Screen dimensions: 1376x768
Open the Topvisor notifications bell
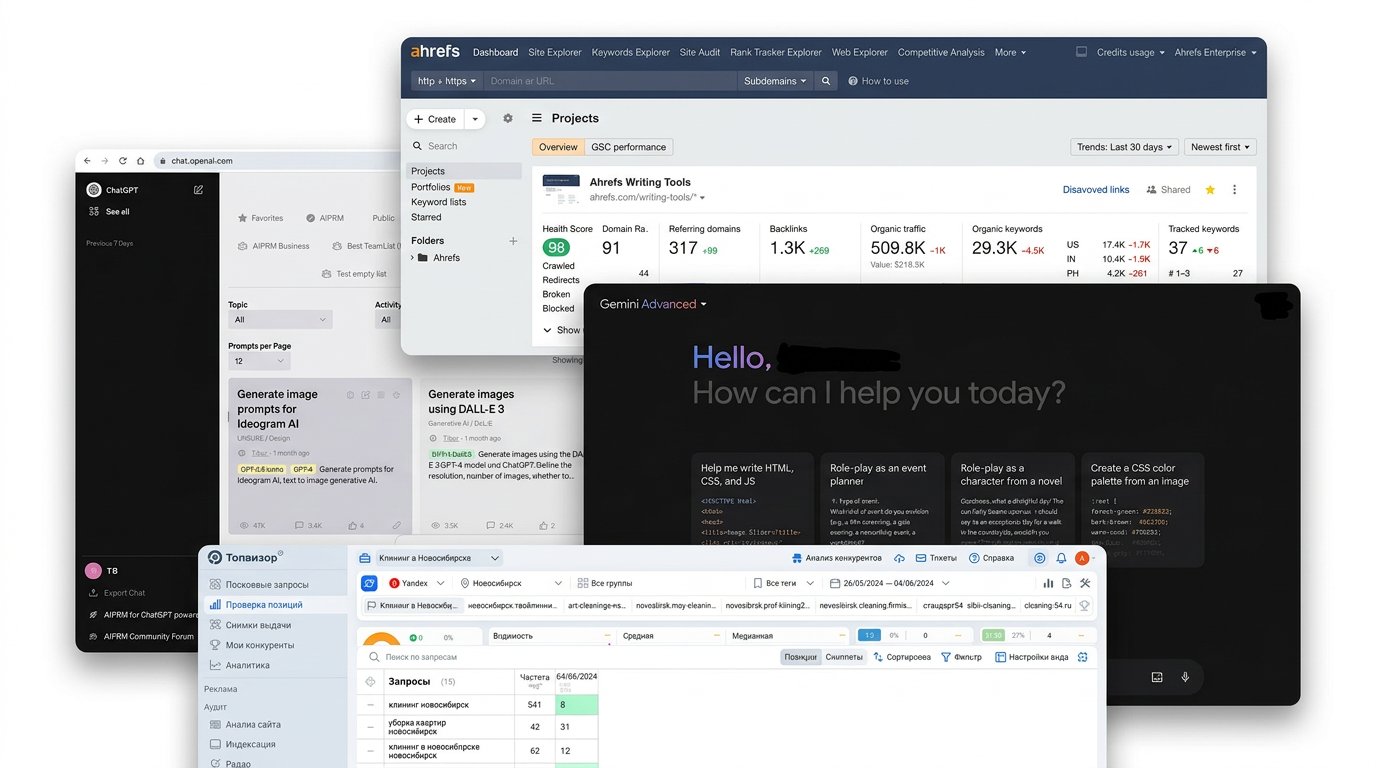[1061, 558]
